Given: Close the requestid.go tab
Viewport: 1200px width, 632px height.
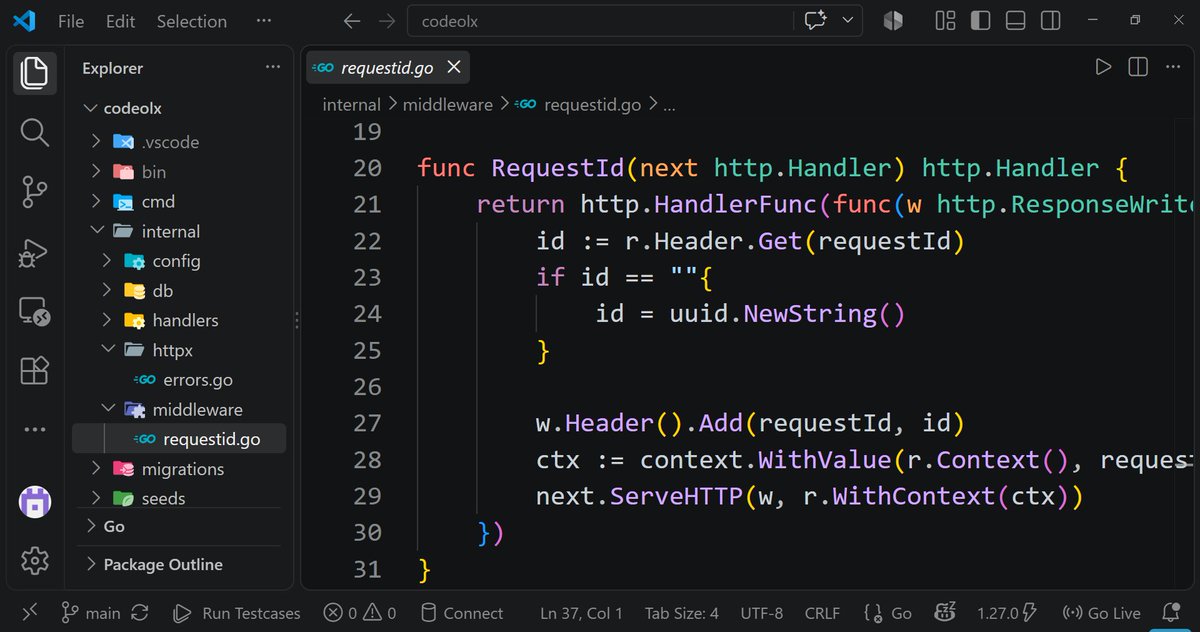Looking at the screenshot, I should (453, 67).
